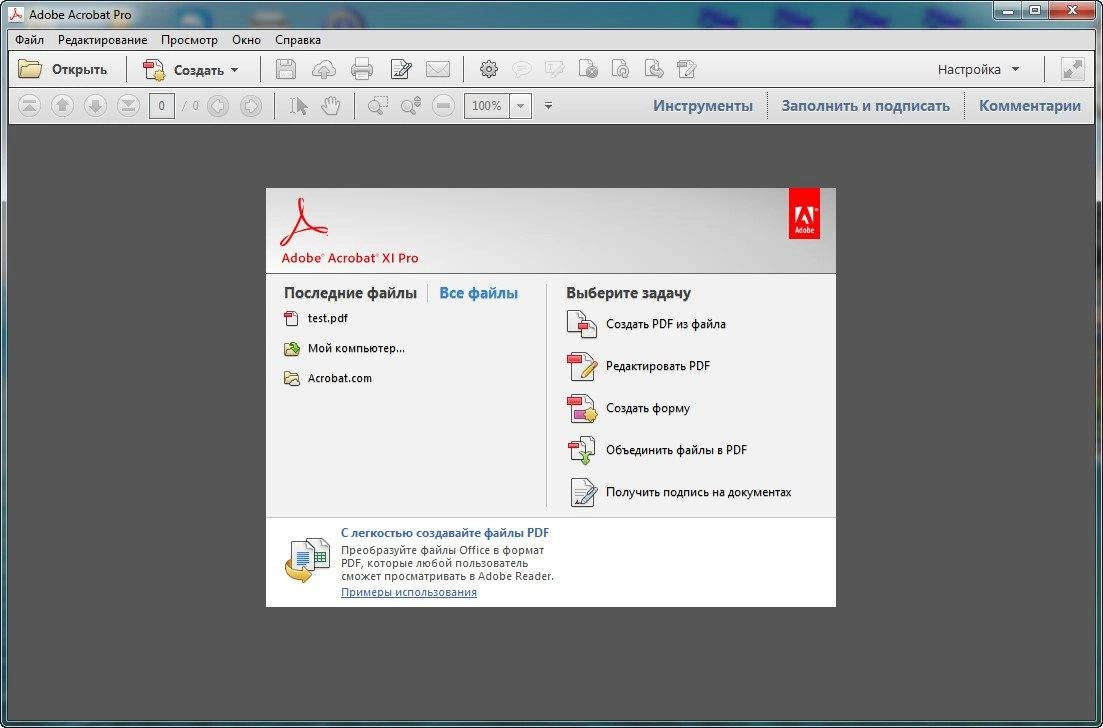Open the zoom percentage dropdown arrow
The height and width of the screenshot is (728, 1103).
(x=521, y=106)
